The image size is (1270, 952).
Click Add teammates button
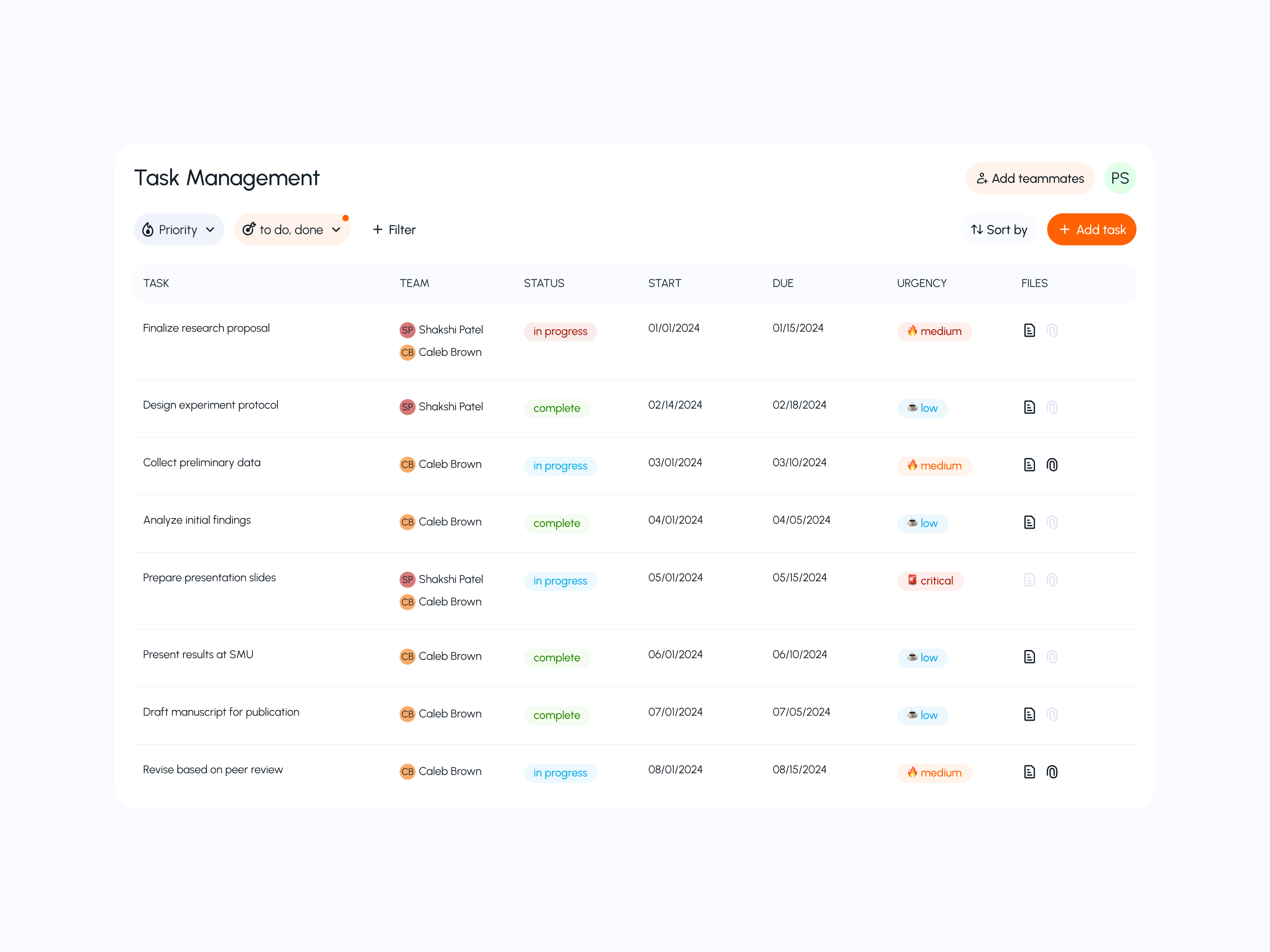pos(1030,178)
